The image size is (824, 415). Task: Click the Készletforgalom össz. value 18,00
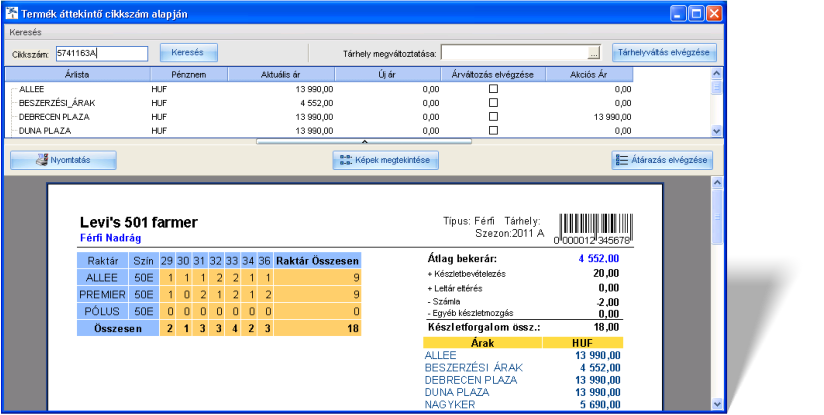coord(606,327)
